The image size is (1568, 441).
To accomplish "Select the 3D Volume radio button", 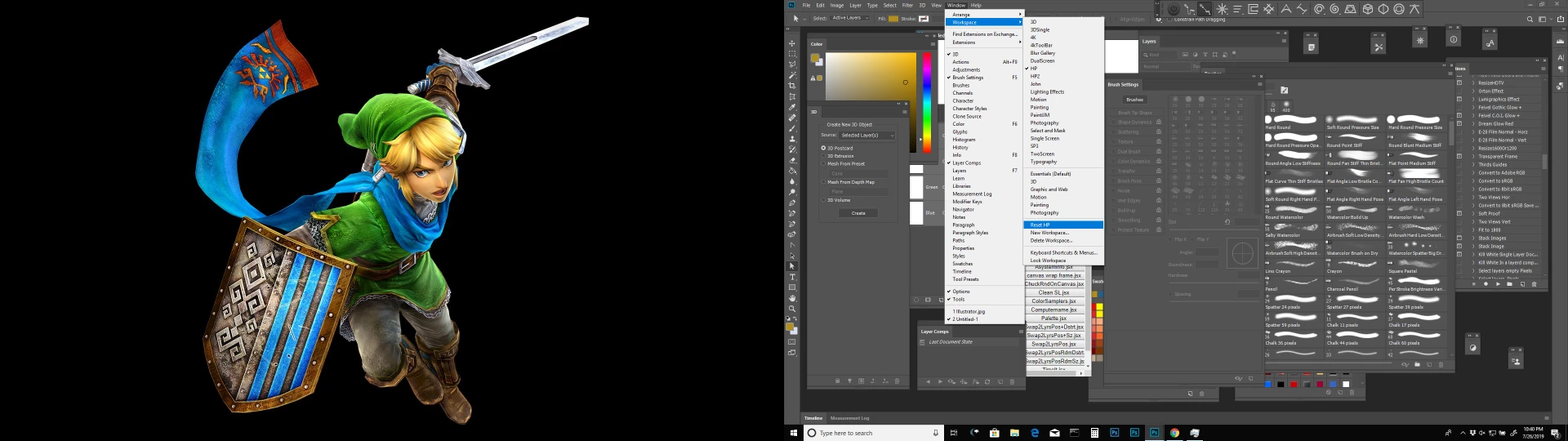I will pyautogui.click(x=823, y=200).
